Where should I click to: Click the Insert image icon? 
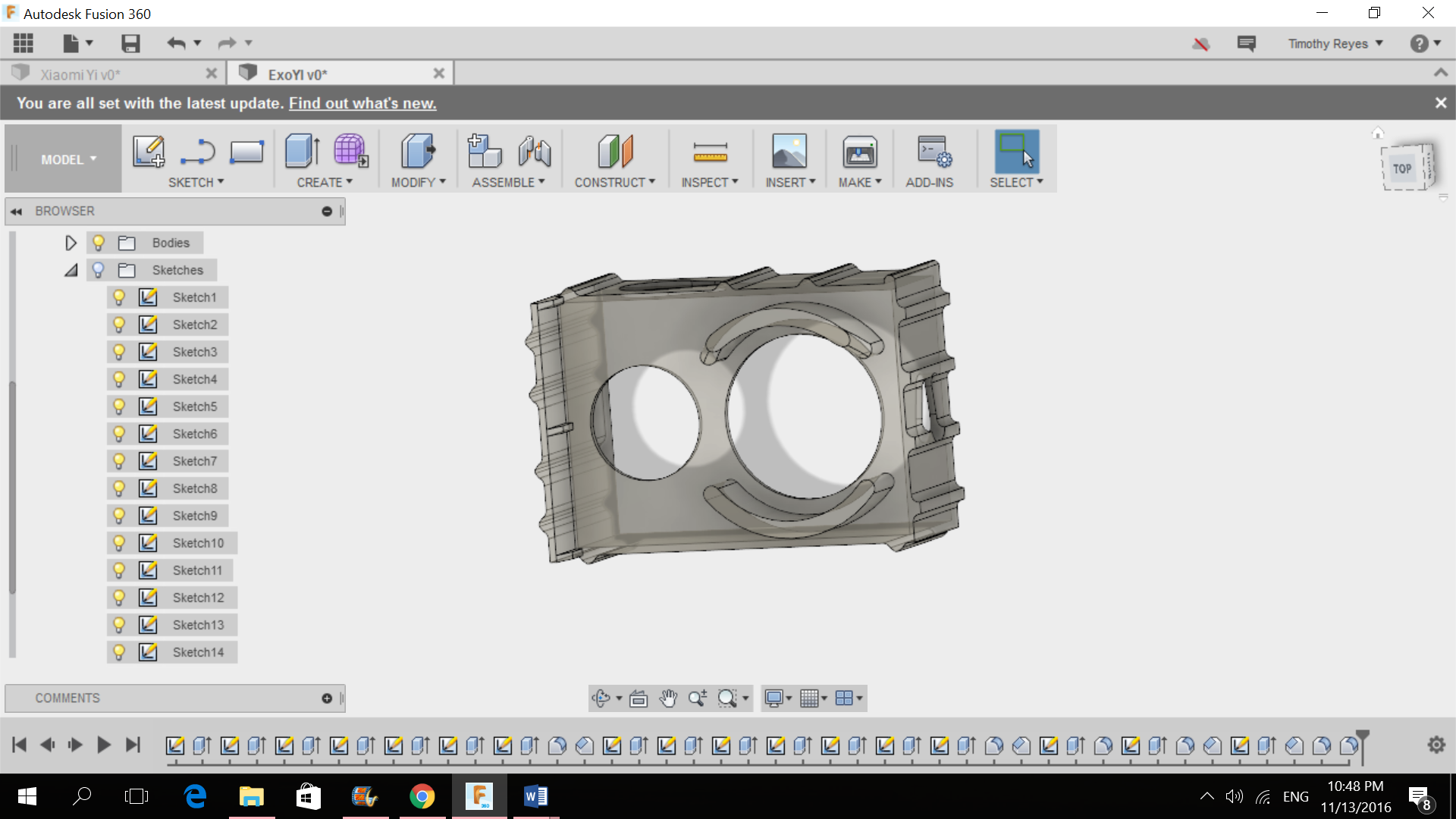coord(789,151)
